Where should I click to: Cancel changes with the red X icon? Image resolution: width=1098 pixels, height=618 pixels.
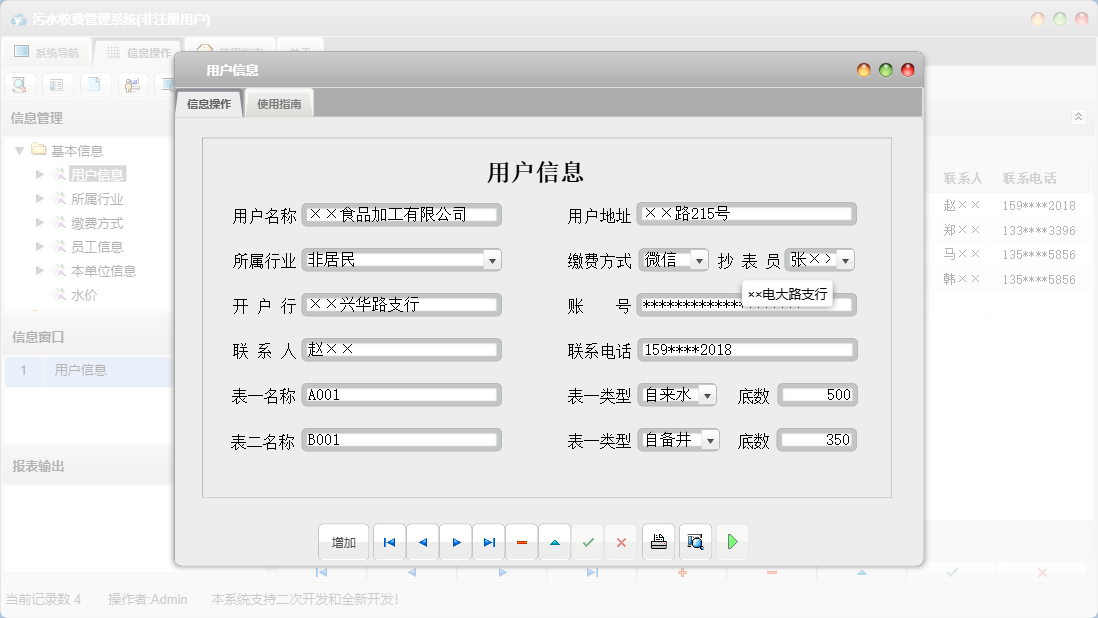[621, 541]
